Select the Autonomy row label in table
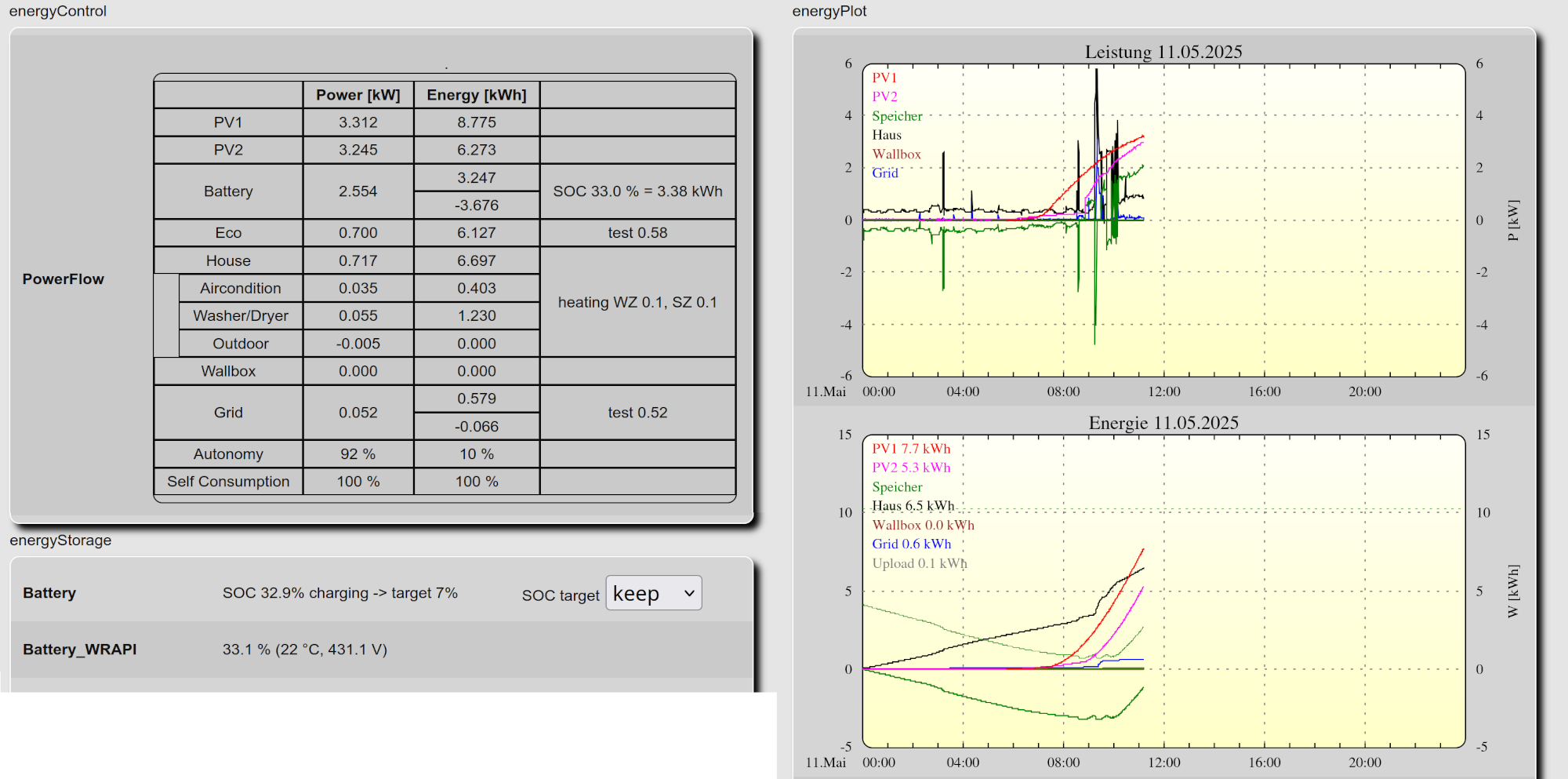Screen dimensions: 1568x779 [228, 454]
